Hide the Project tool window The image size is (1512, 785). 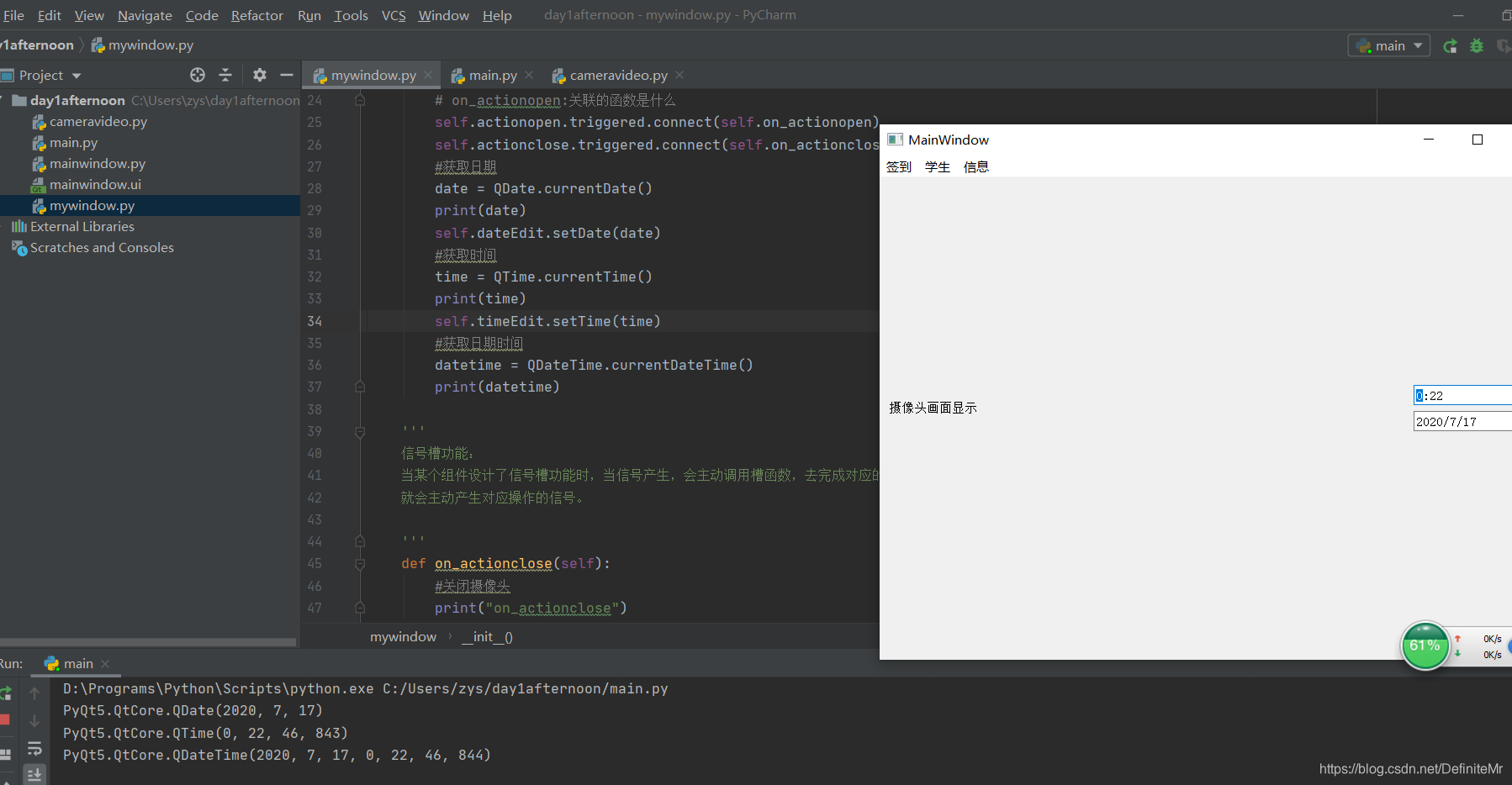click(287, 75)
